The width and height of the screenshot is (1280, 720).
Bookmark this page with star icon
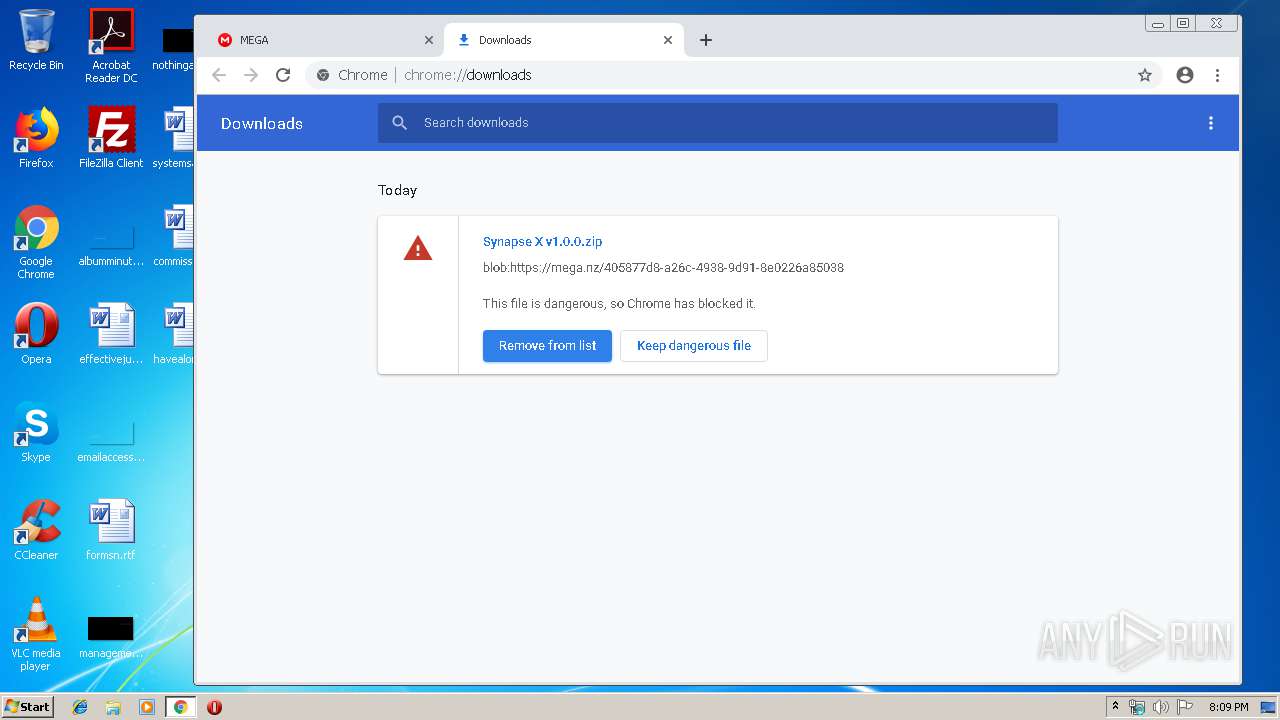point(1145,75)
